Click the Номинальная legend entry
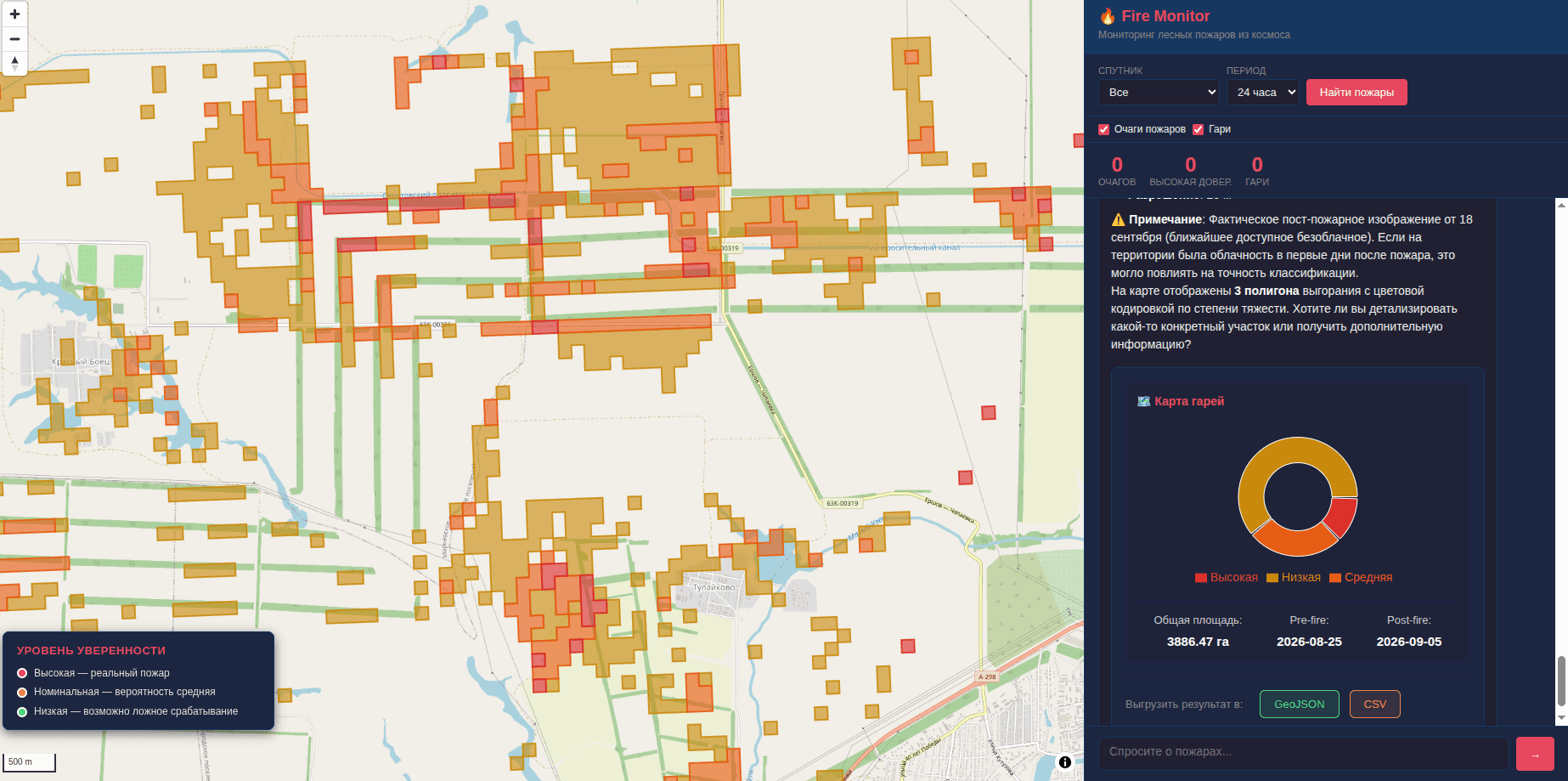This screenshot has width=1568, height=781. [x=116, y=692]
